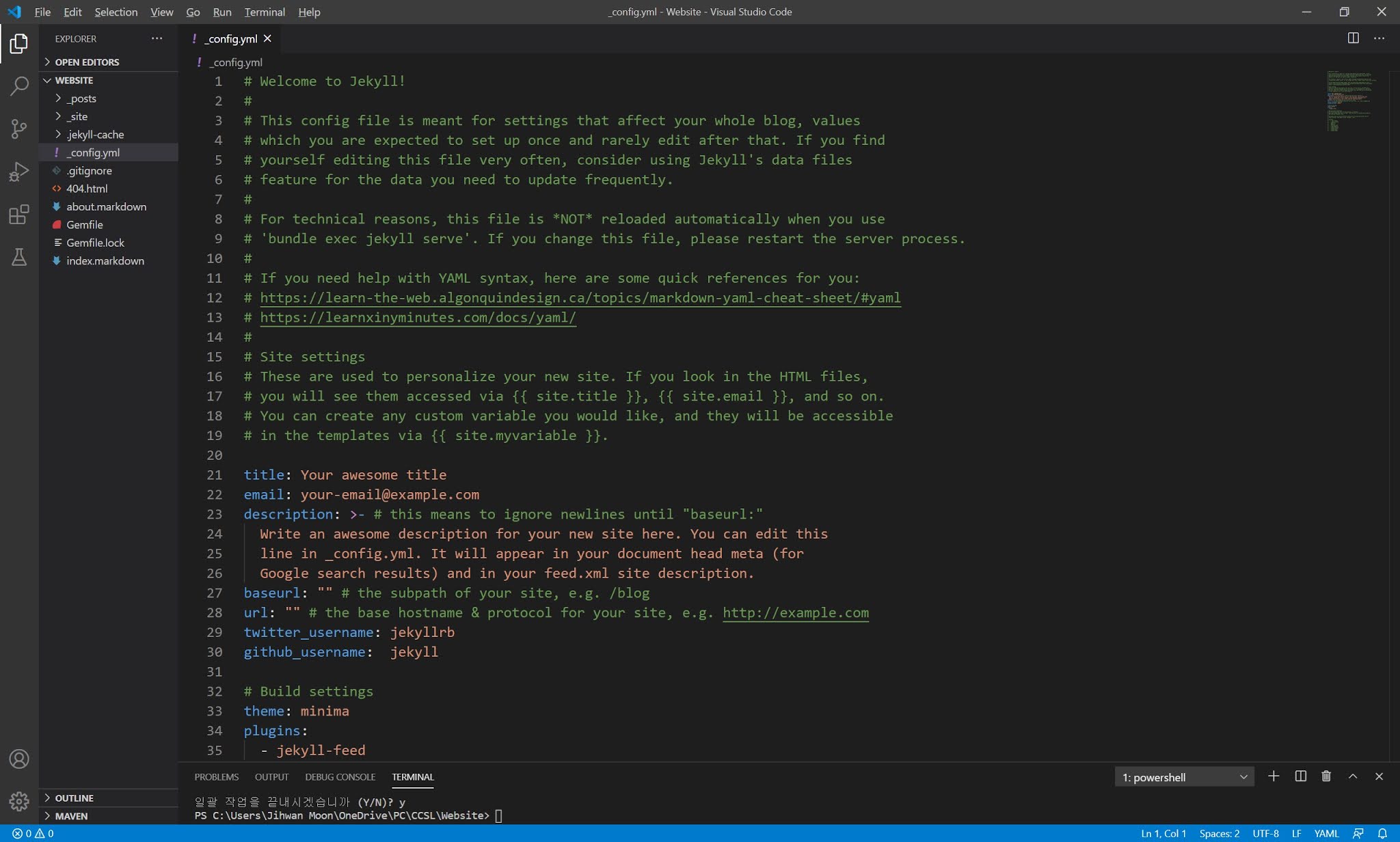This screenshot has height=842, width=1400.
Task: Click the Accounts icon in activity bar
Action: point(19,759)
